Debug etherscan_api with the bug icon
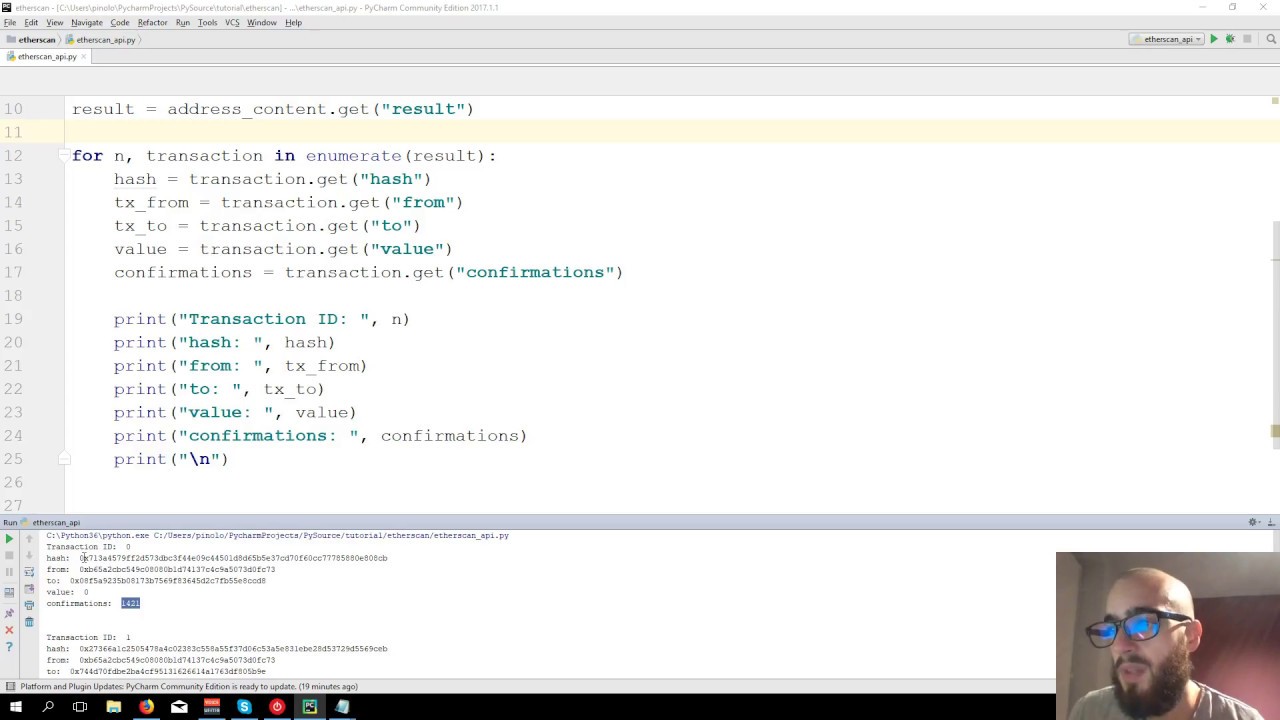1280x720 pixels. (x=1230, y=39)
